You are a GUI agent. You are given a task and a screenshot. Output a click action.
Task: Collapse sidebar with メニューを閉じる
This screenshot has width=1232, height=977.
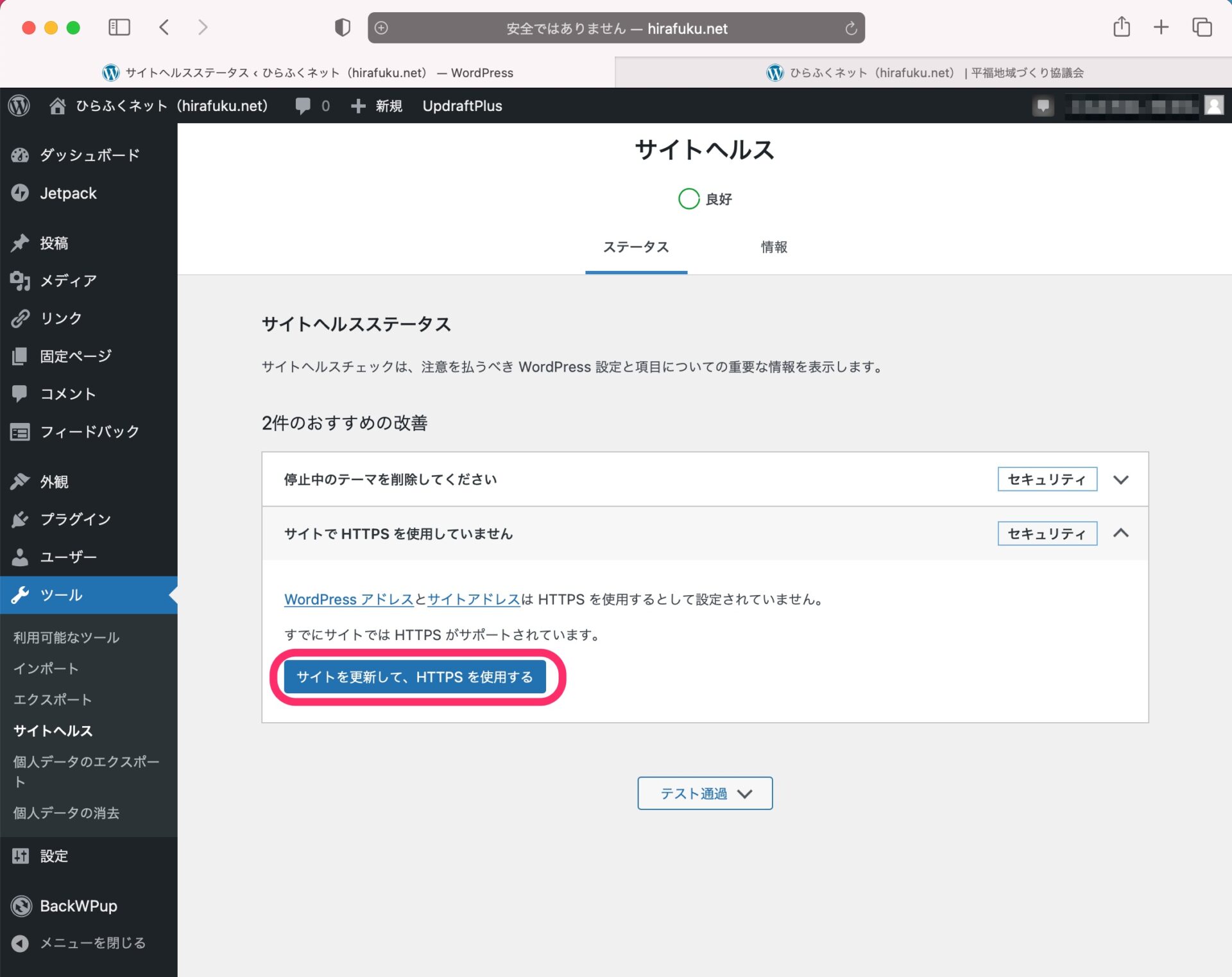click(92, 942)
